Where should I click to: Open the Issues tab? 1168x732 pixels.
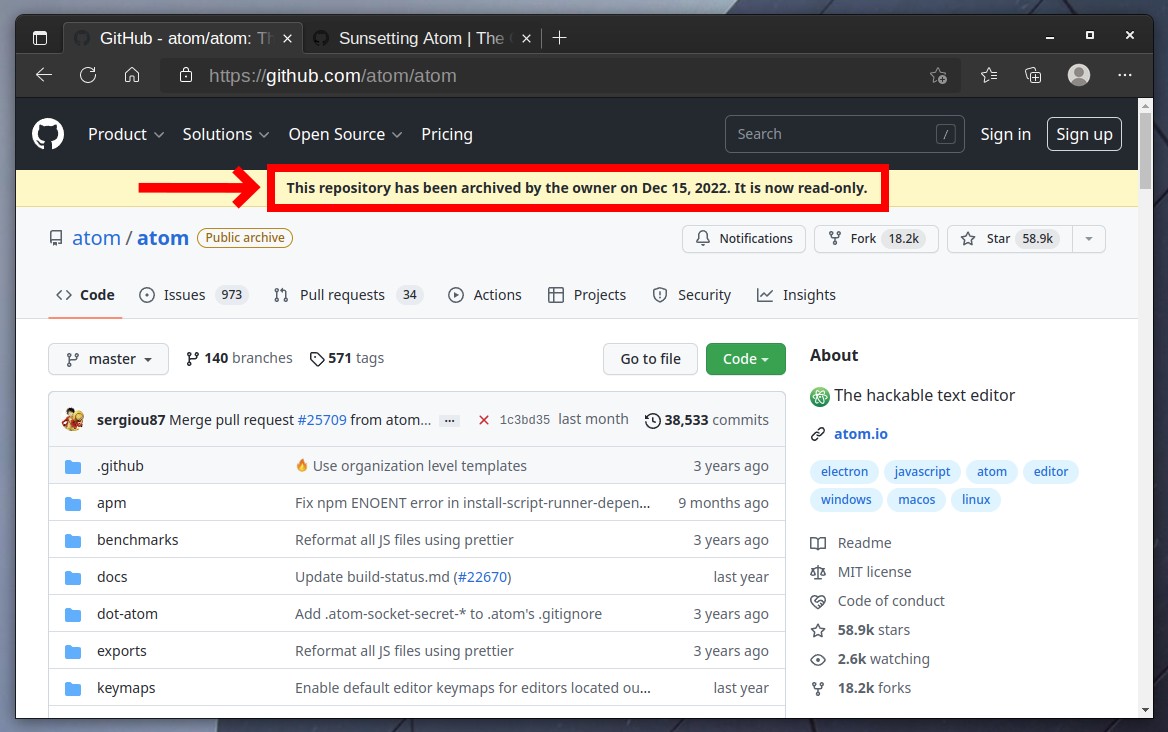192,295
